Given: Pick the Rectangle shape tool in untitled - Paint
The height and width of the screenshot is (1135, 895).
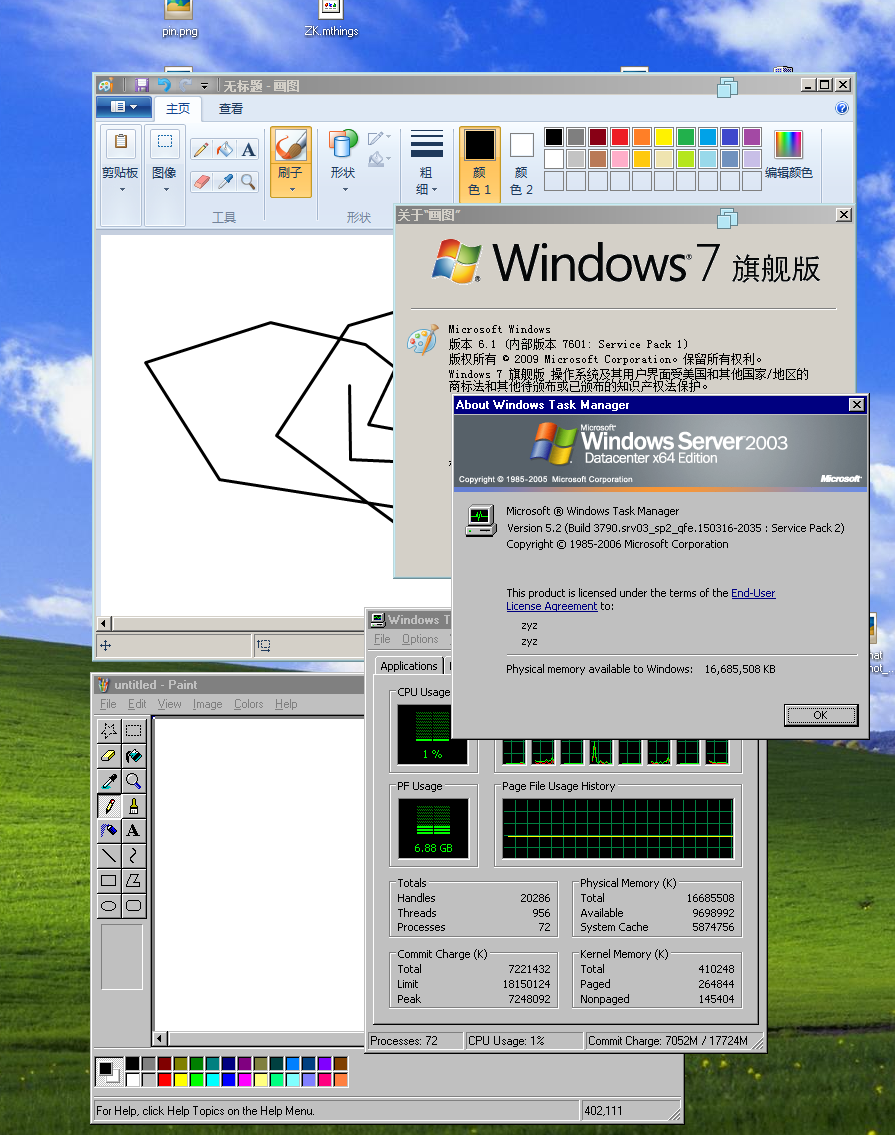Looking at the screenshot, I should pyautogui.click(x=109, y=880).
